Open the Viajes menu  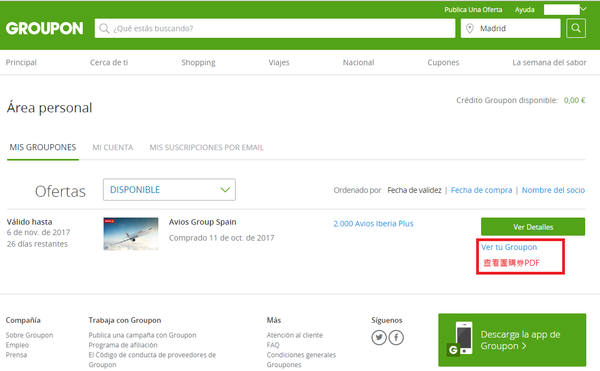(279, 62)
